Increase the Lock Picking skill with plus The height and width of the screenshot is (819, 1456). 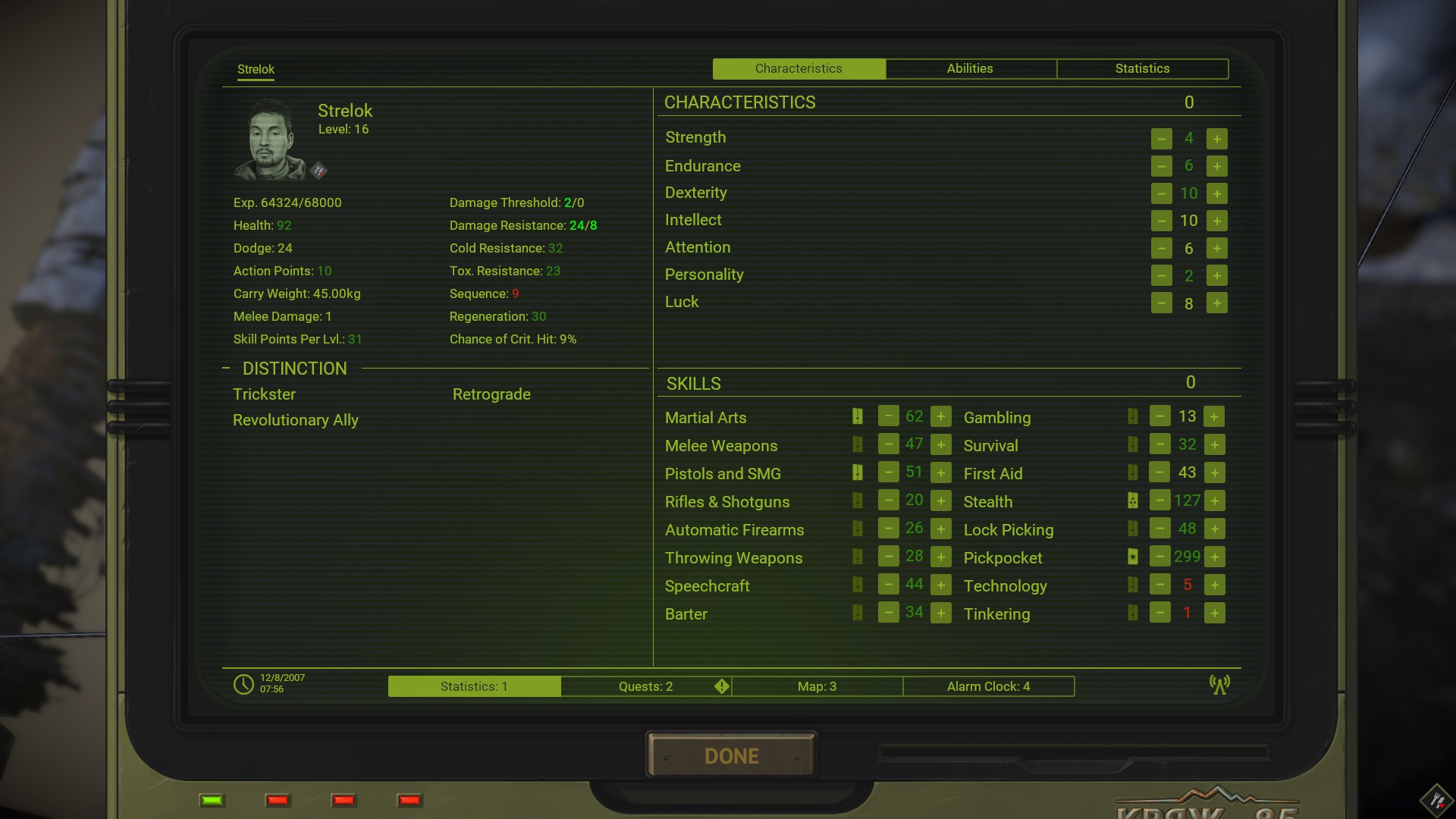coord(1214,529)
